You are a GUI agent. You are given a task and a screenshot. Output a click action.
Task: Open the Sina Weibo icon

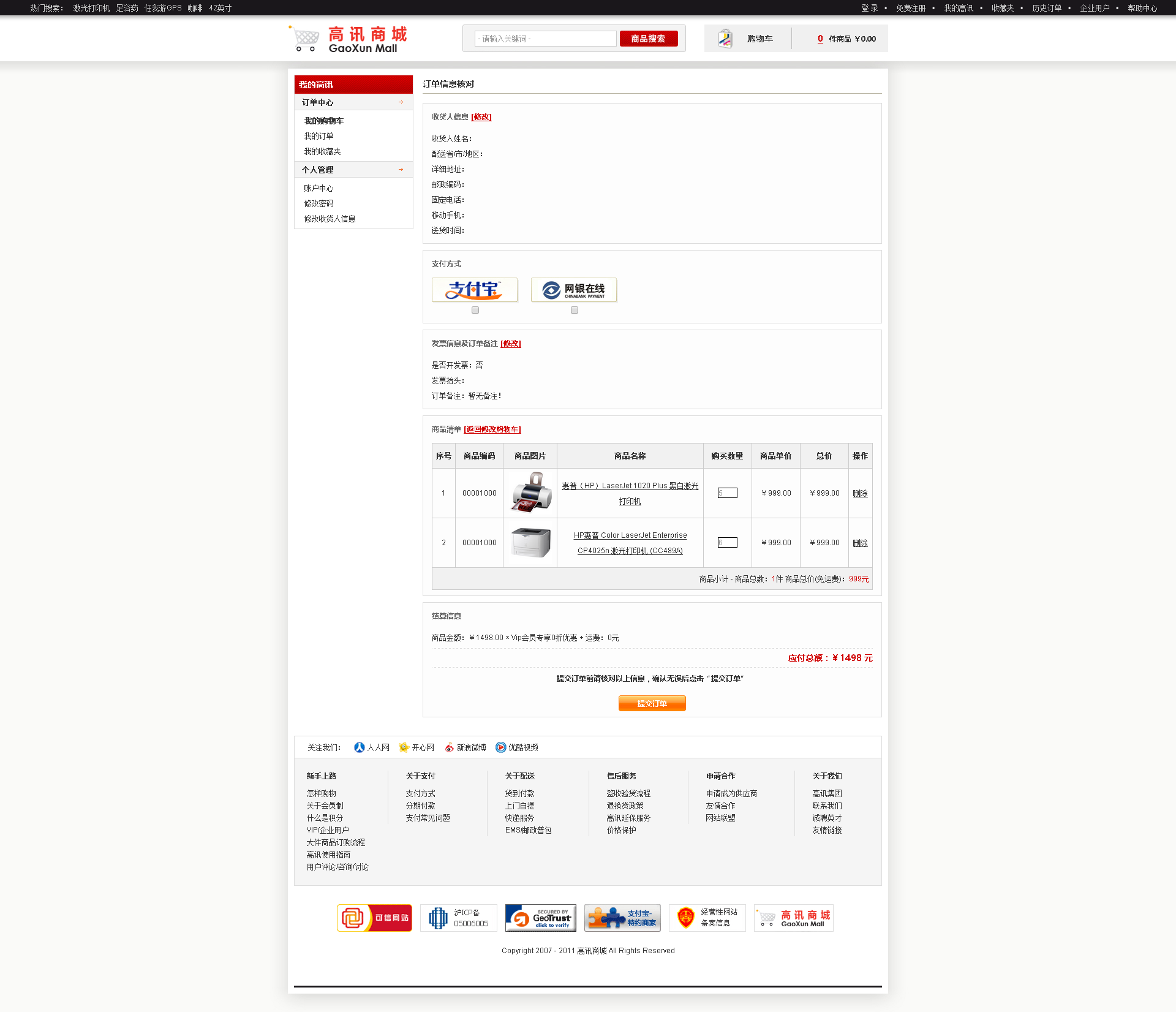tap(449, 747)
